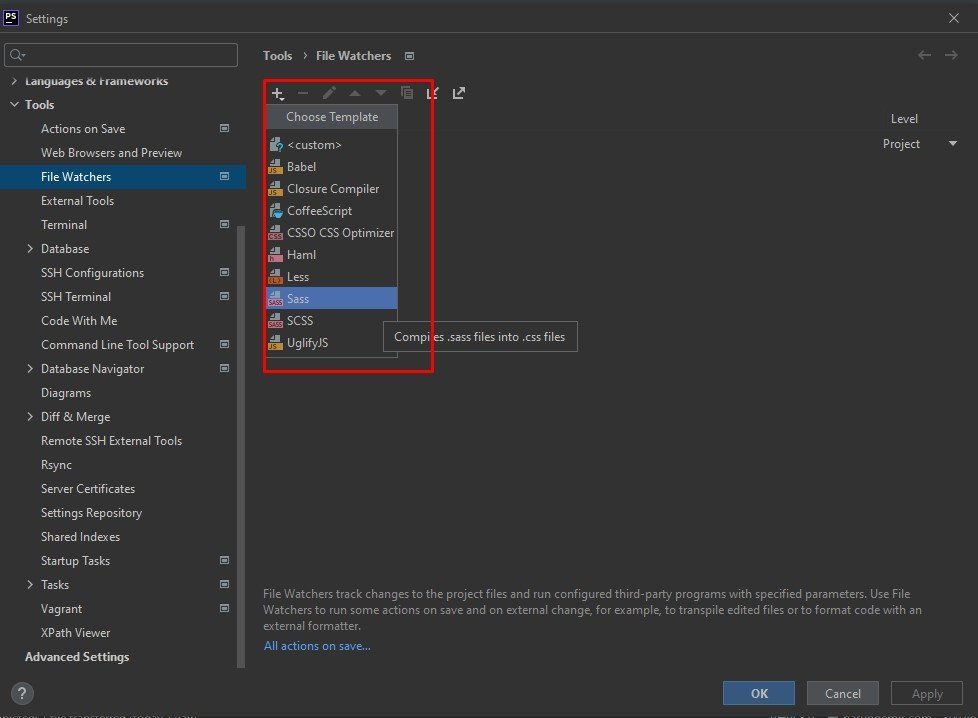Click the Add (+) file watcher button
Image resolution: width=978 pixels, height=718 pixels.
click(278, 93)
